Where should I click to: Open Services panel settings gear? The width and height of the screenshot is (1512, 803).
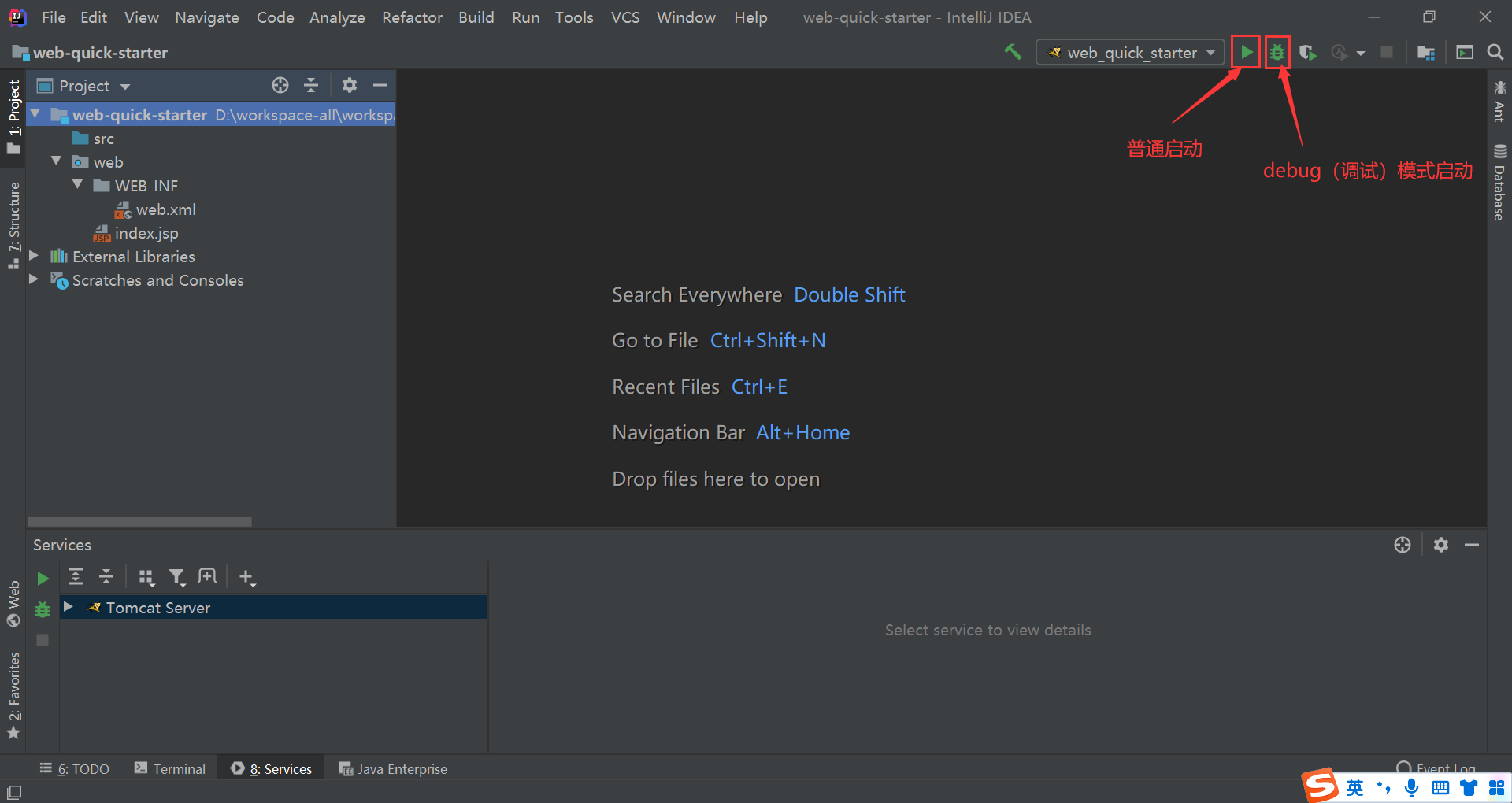(x=1441, y=545)
